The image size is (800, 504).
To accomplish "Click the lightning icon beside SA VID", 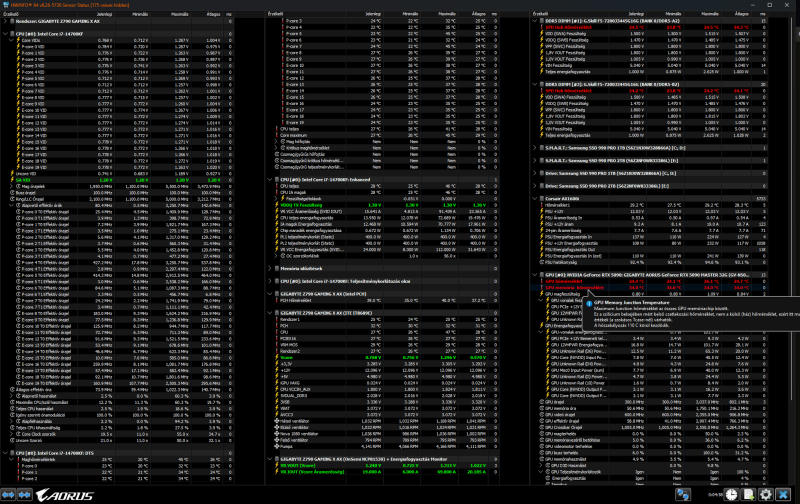I will [12, 180].
